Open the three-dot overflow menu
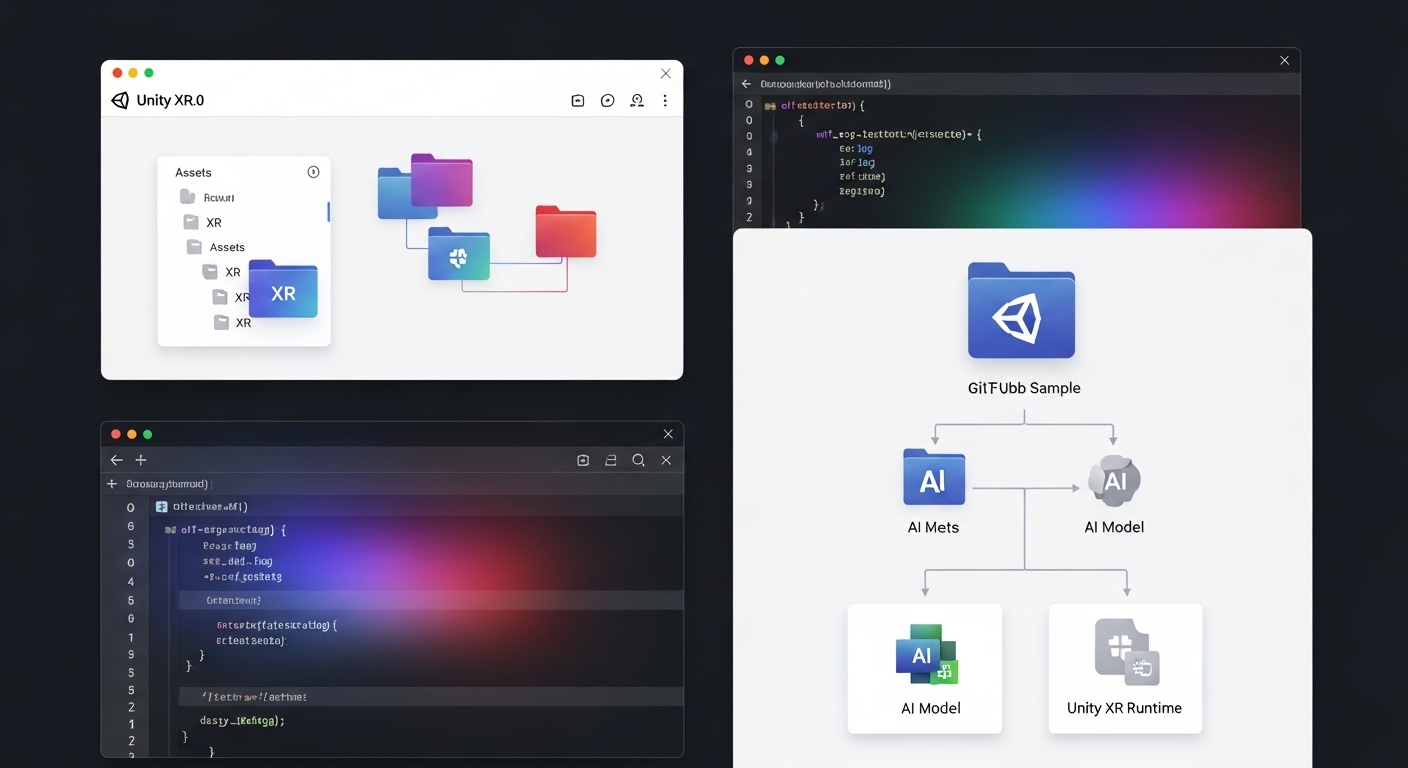Viewport: 1408px width, 768px height. click(x=665, y=100)
